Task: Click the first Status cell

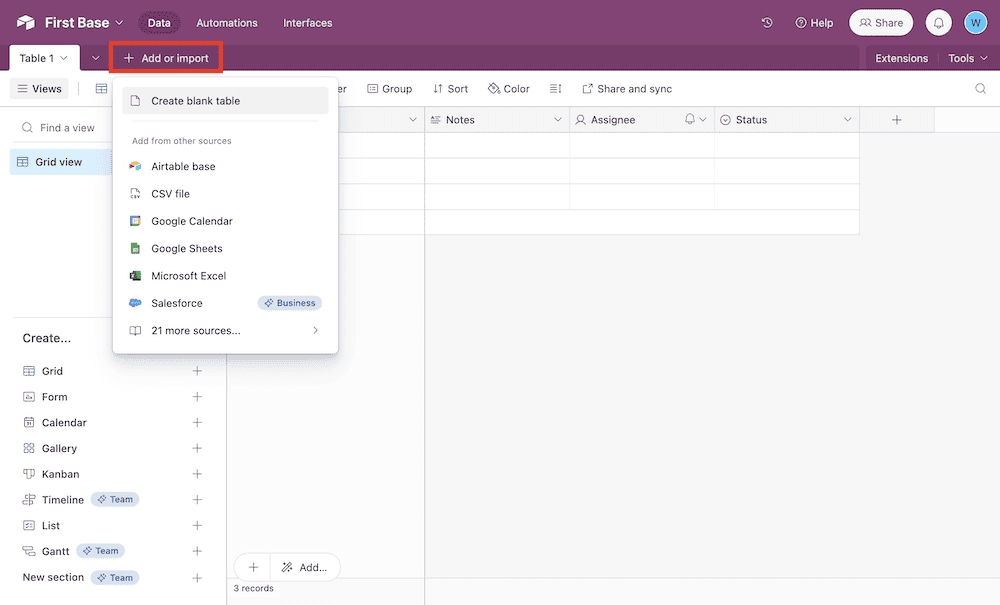Action: 786,145
